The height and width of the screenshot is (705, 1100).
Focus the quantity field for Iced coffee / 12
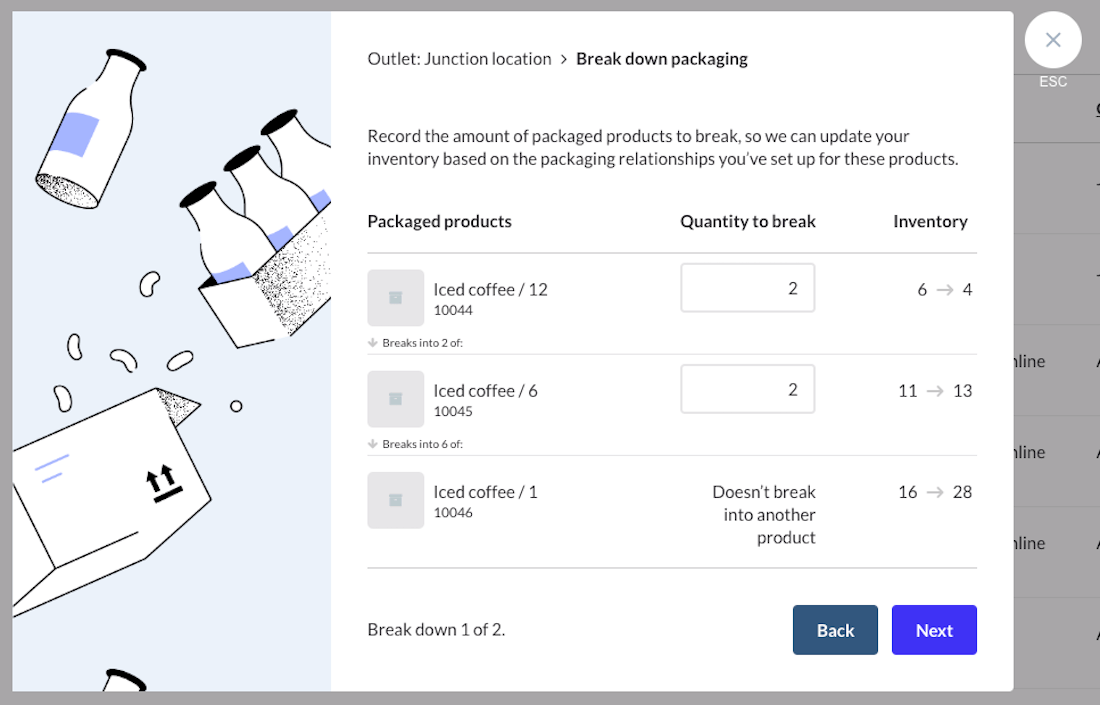747,288
